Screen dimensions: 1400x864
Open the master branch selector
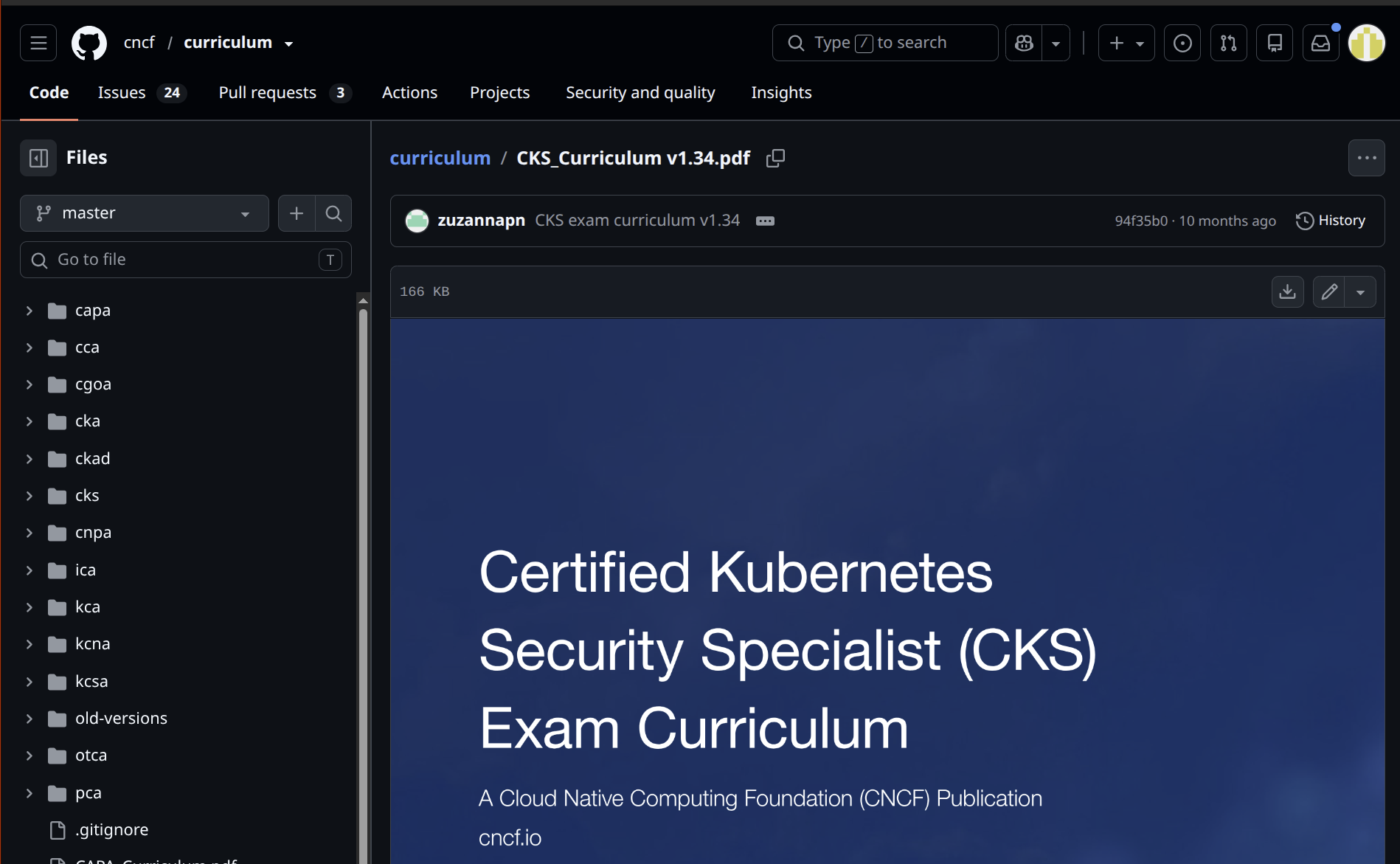tap(145, 213)
